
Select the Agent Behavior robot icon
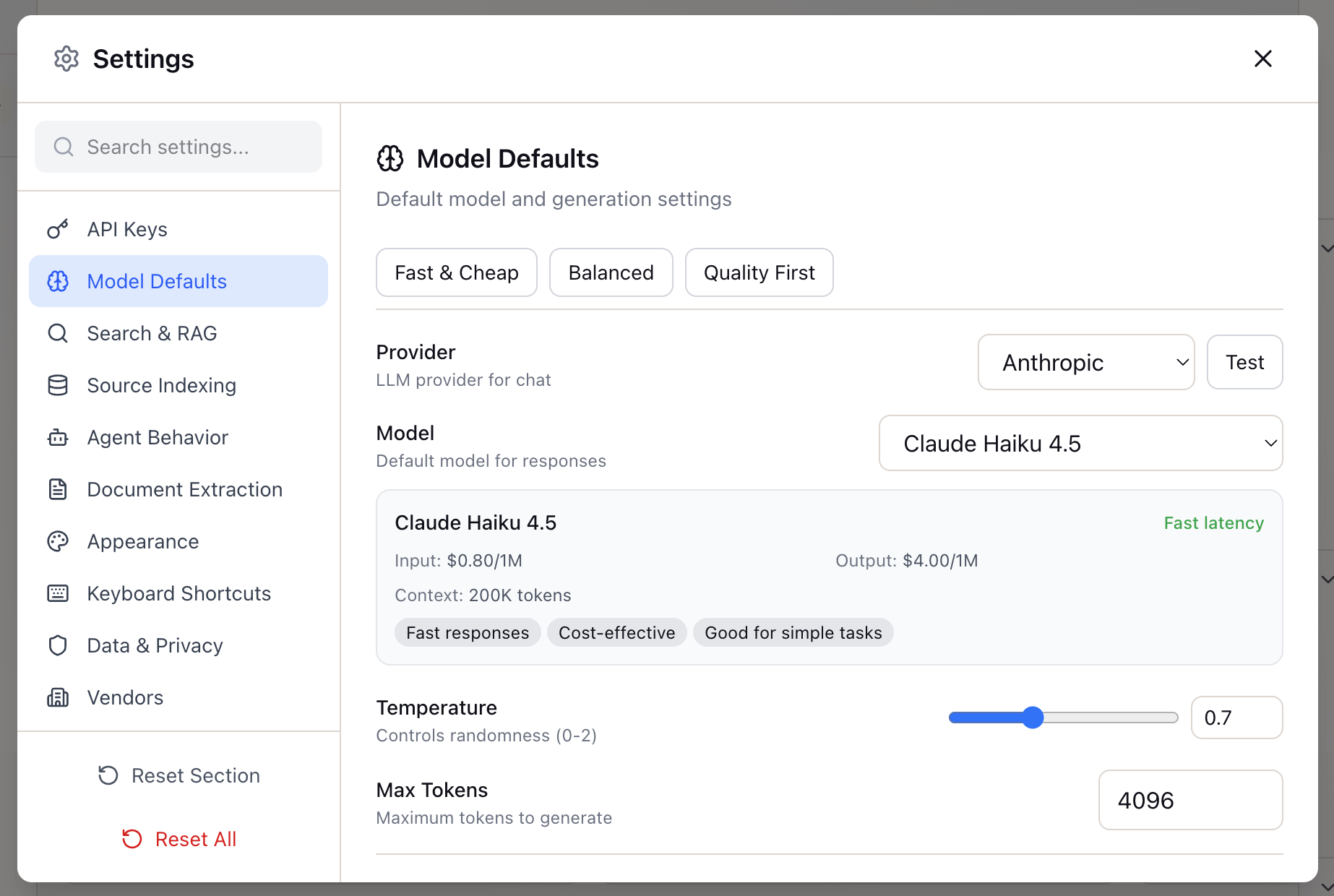click(58, 437)
